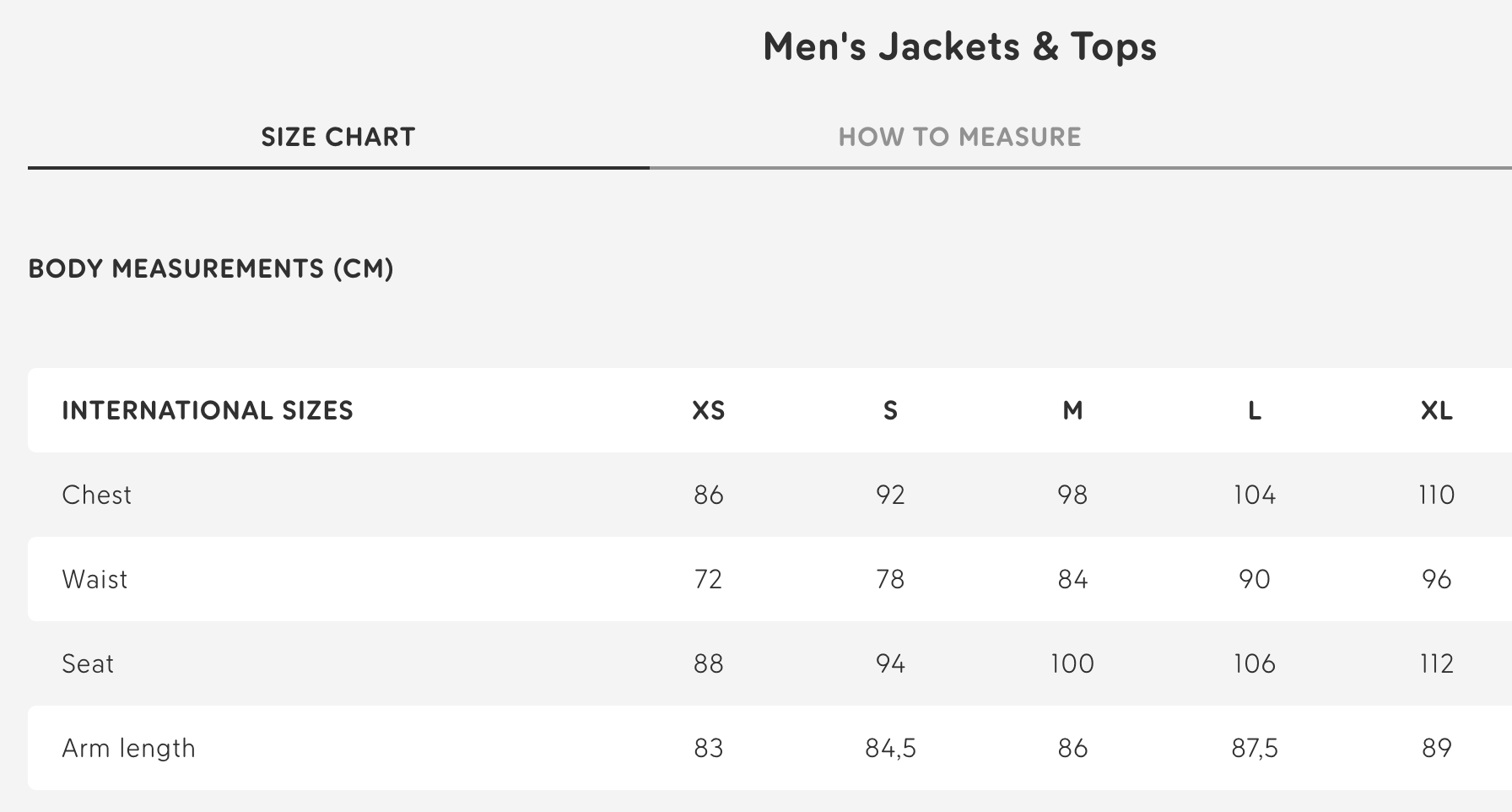Select the arm length 87,5 for size L
The image size is (1512, 812).
pos(1255,748)
